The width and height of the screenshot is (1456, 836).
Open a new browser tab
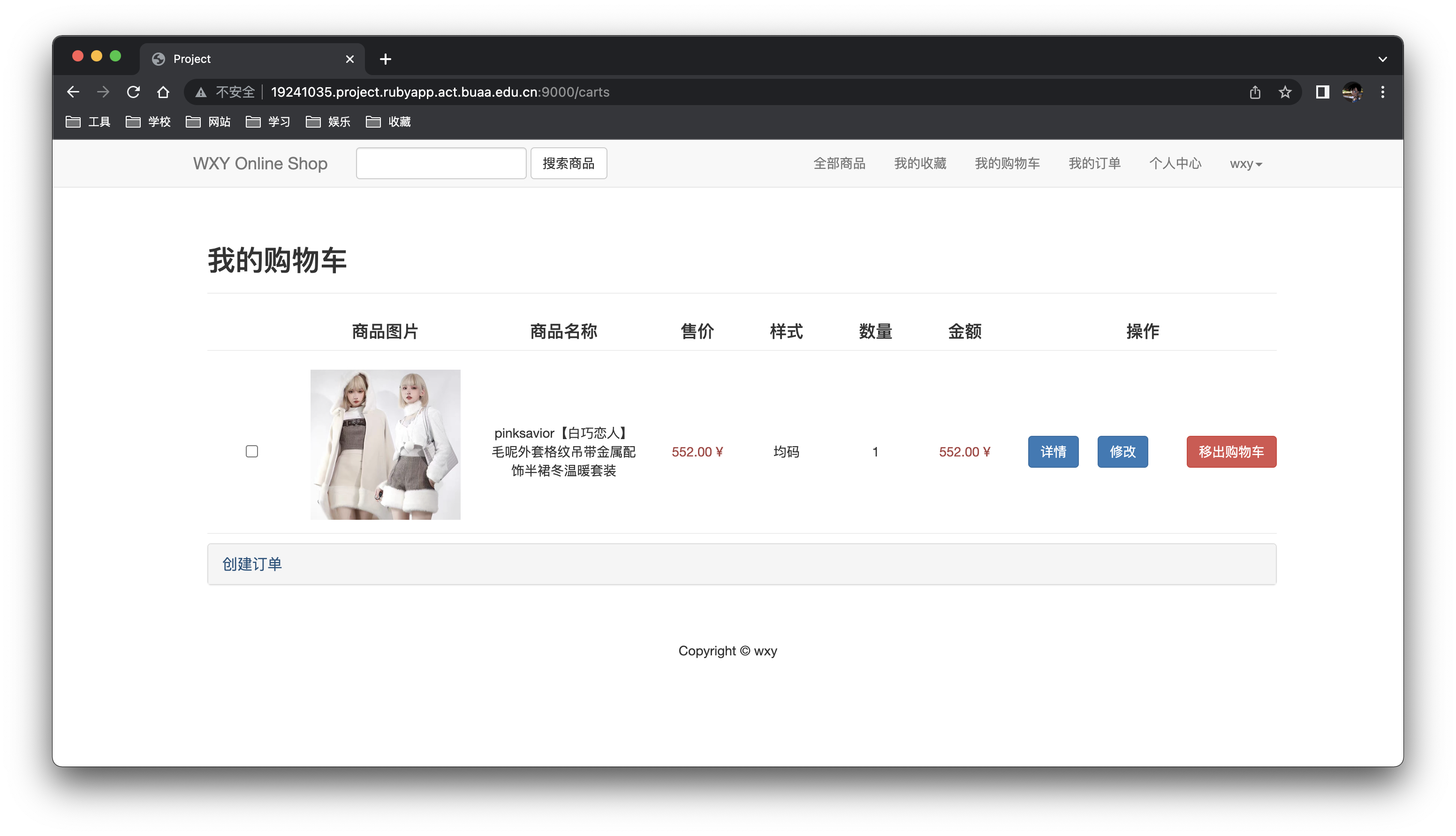coord(386,59)
